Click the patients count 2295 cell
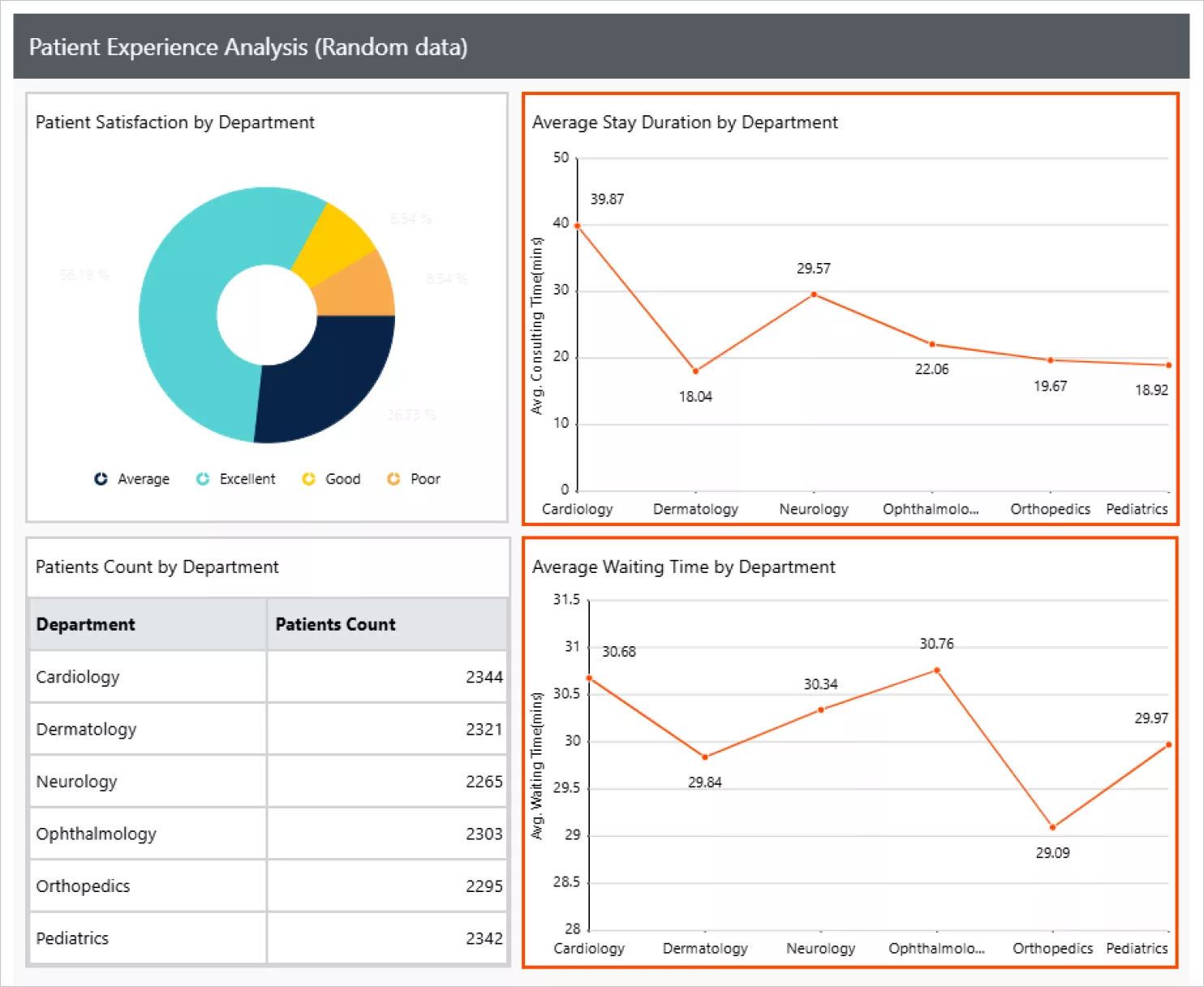 pos(387,886)
